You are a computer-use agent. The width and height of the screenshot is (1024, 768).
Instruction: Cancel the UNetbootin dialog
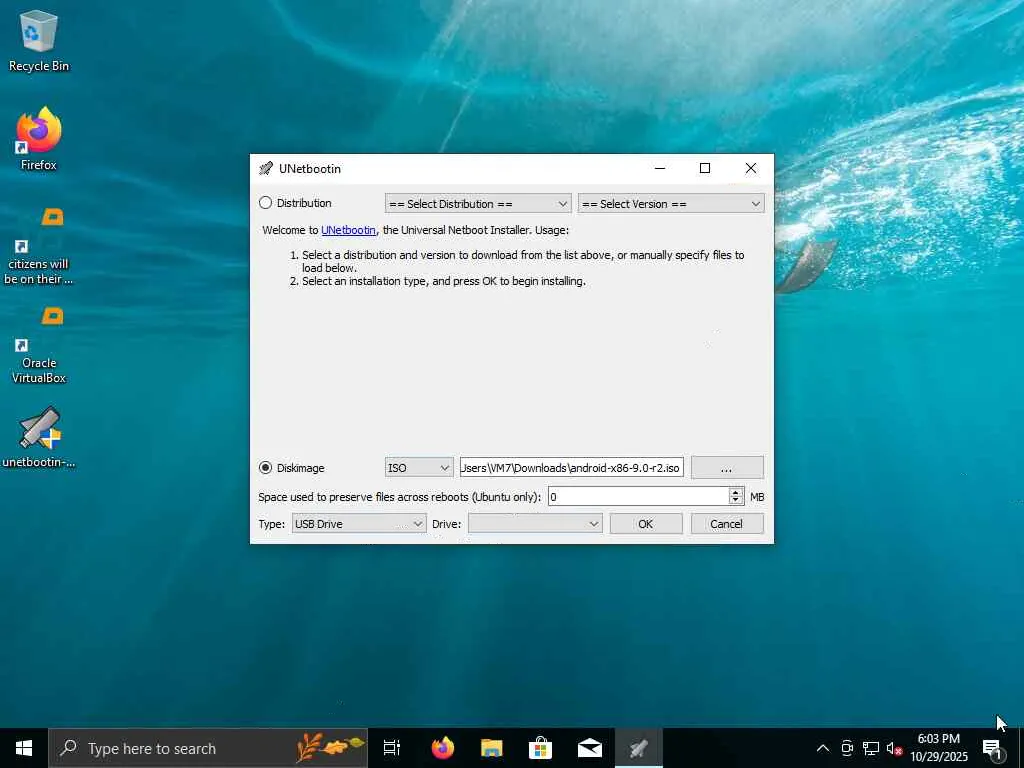(x=727, y=524)
